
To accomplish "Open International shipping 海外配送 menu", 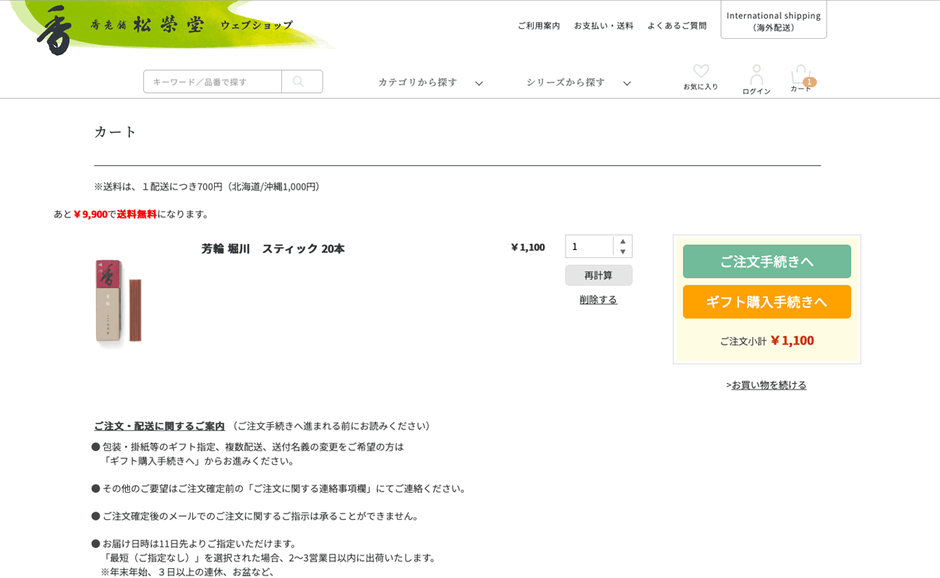I will (x=773, y=19).
